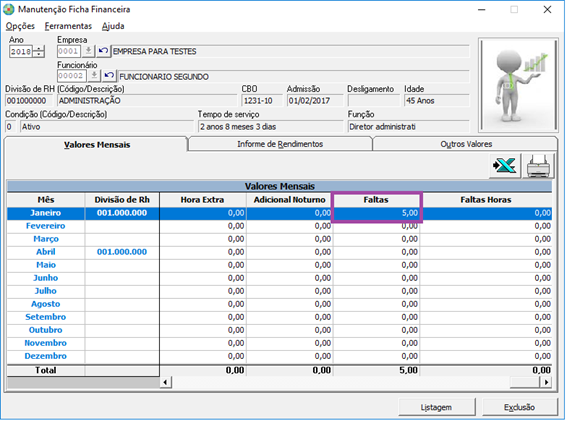Switch to Outros Valores tab

point(466,144)
